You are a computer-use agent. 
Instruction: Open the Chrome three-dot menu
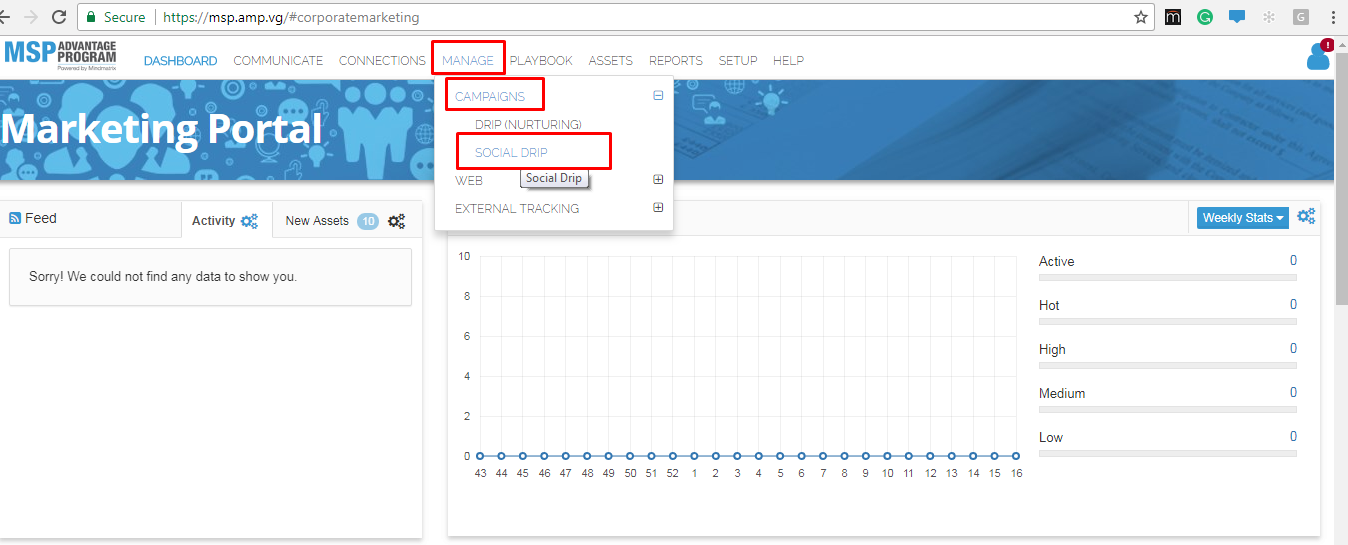coord(1334,17)
